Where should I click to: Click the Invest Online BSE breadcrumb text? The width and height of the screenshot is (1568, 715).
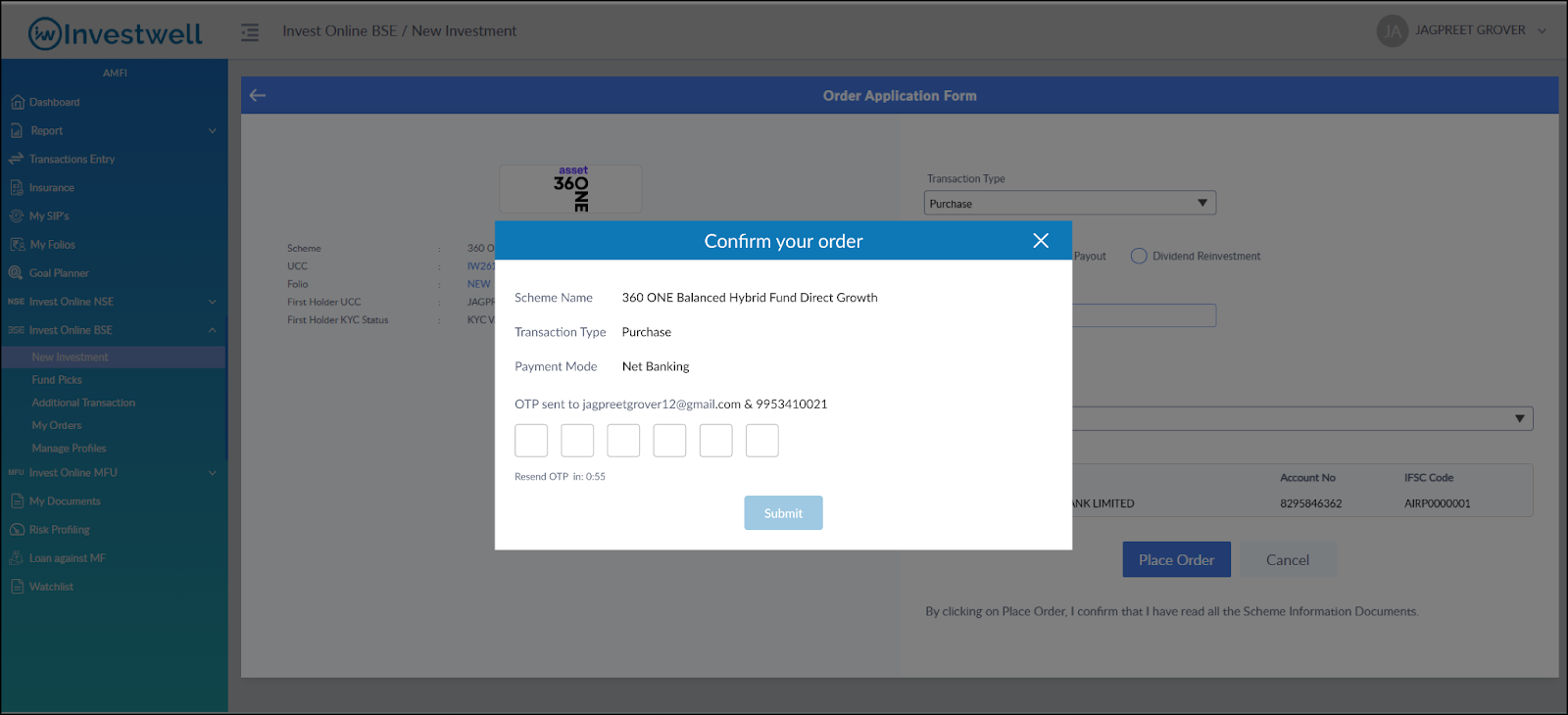point(340,31)
